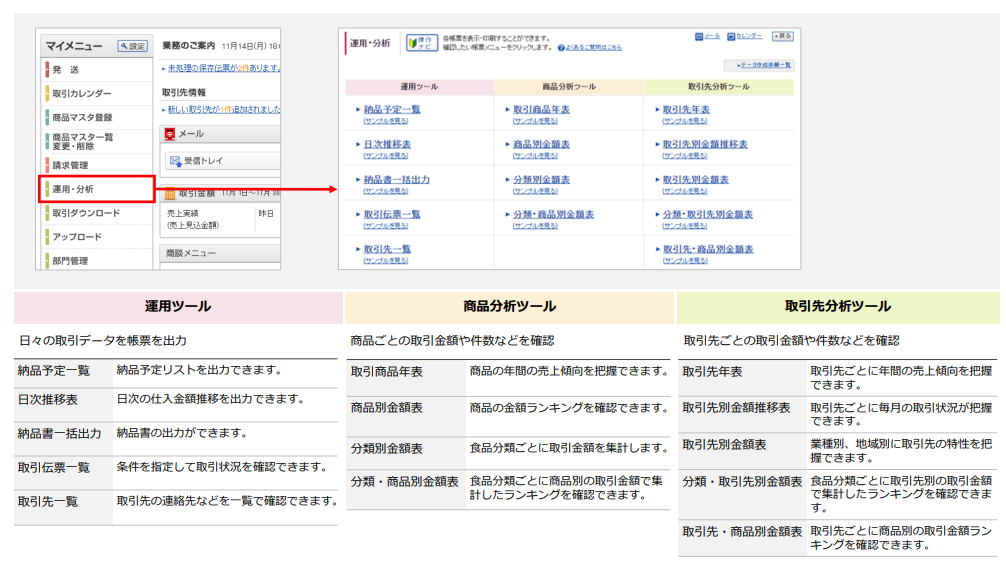Open the 取引商品年表 link

pos(541,109)
